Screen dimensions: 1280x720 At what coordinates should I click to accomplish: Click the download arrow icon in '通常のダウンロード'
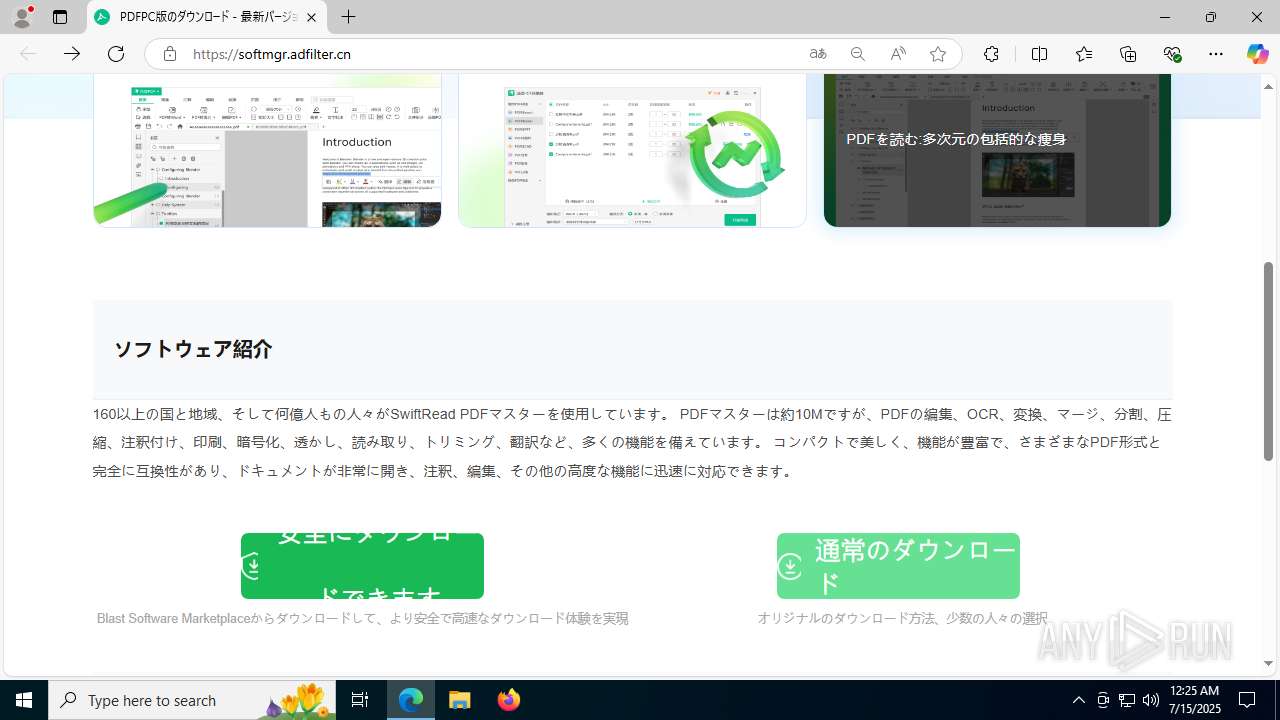click(x=790, y=567)
